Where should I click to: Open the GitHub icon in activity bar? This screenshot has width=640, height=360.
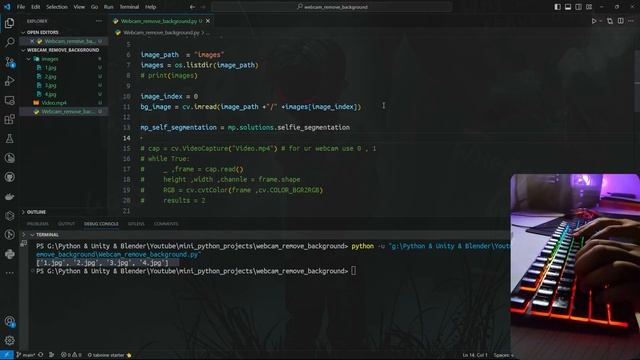(x=9, y=177)
